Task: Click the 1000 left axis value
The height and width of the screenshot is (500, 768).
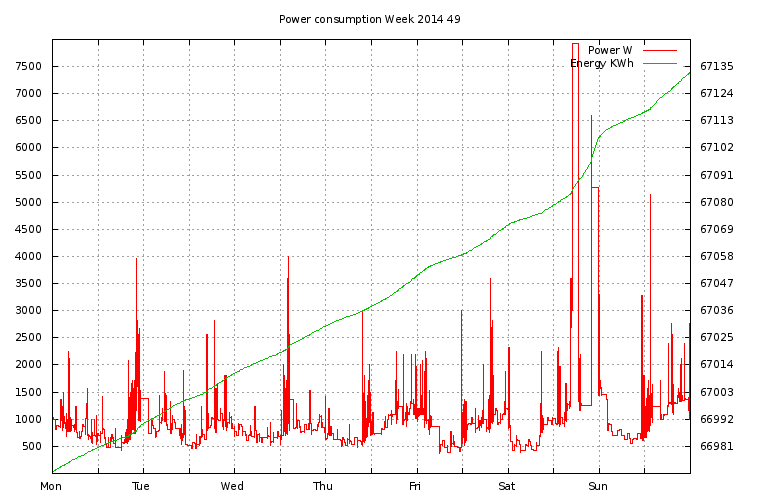Action: 28,419
